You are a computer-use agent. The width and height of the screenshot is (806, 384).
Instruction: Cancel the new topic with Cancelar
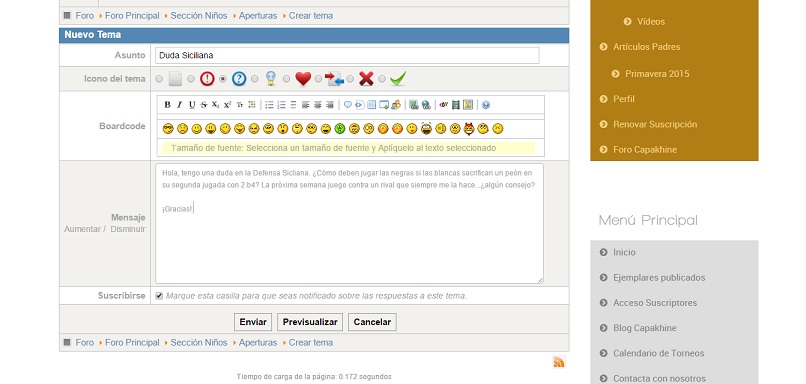(372, 322)
